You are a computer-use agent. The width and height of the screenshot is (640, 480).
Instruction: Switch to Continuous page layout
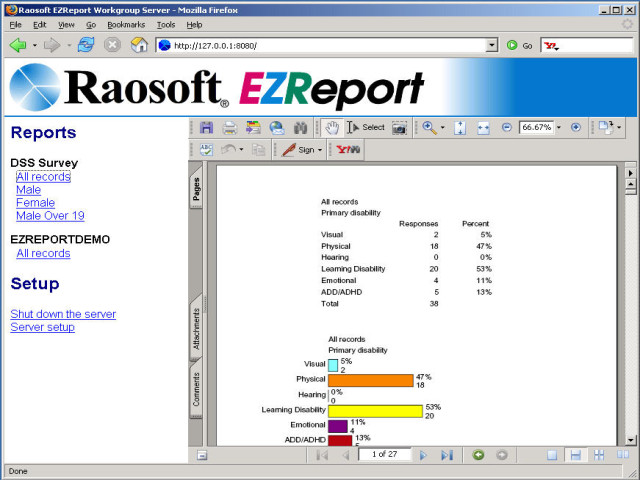pos(576,455)
